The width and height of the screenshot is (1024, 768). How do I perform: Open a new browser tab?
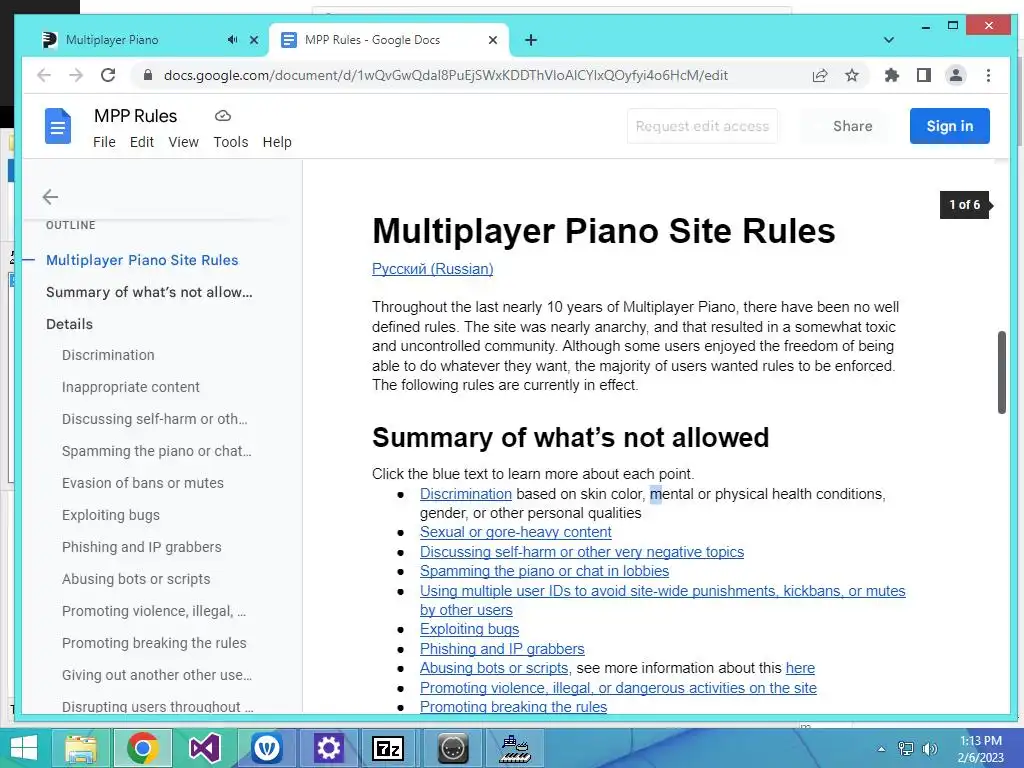point(531,40)
